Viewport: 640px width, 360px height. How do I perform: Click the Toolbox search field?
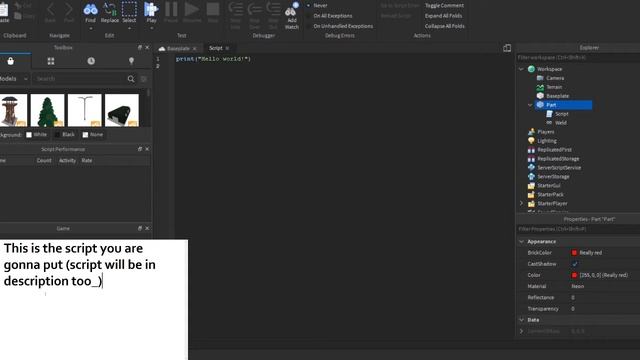tap(80, 78)
